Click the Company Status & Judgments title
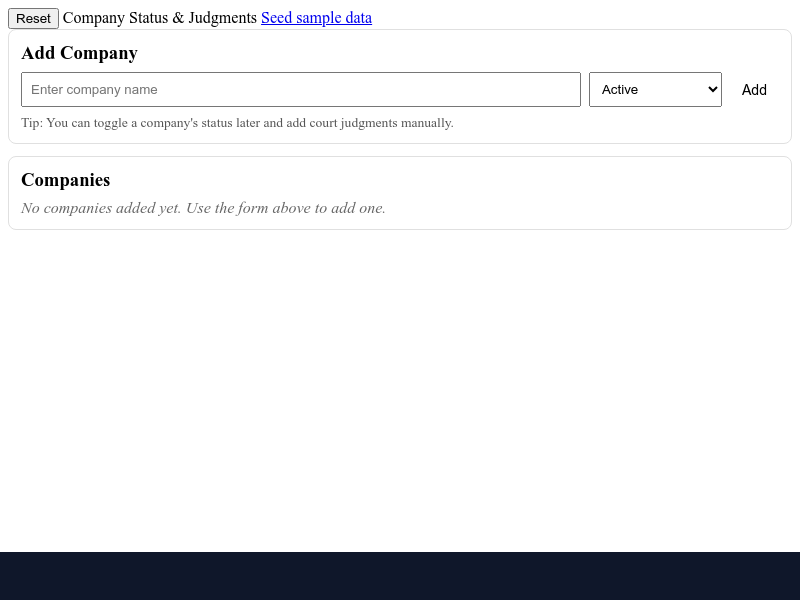 [160, 18]
